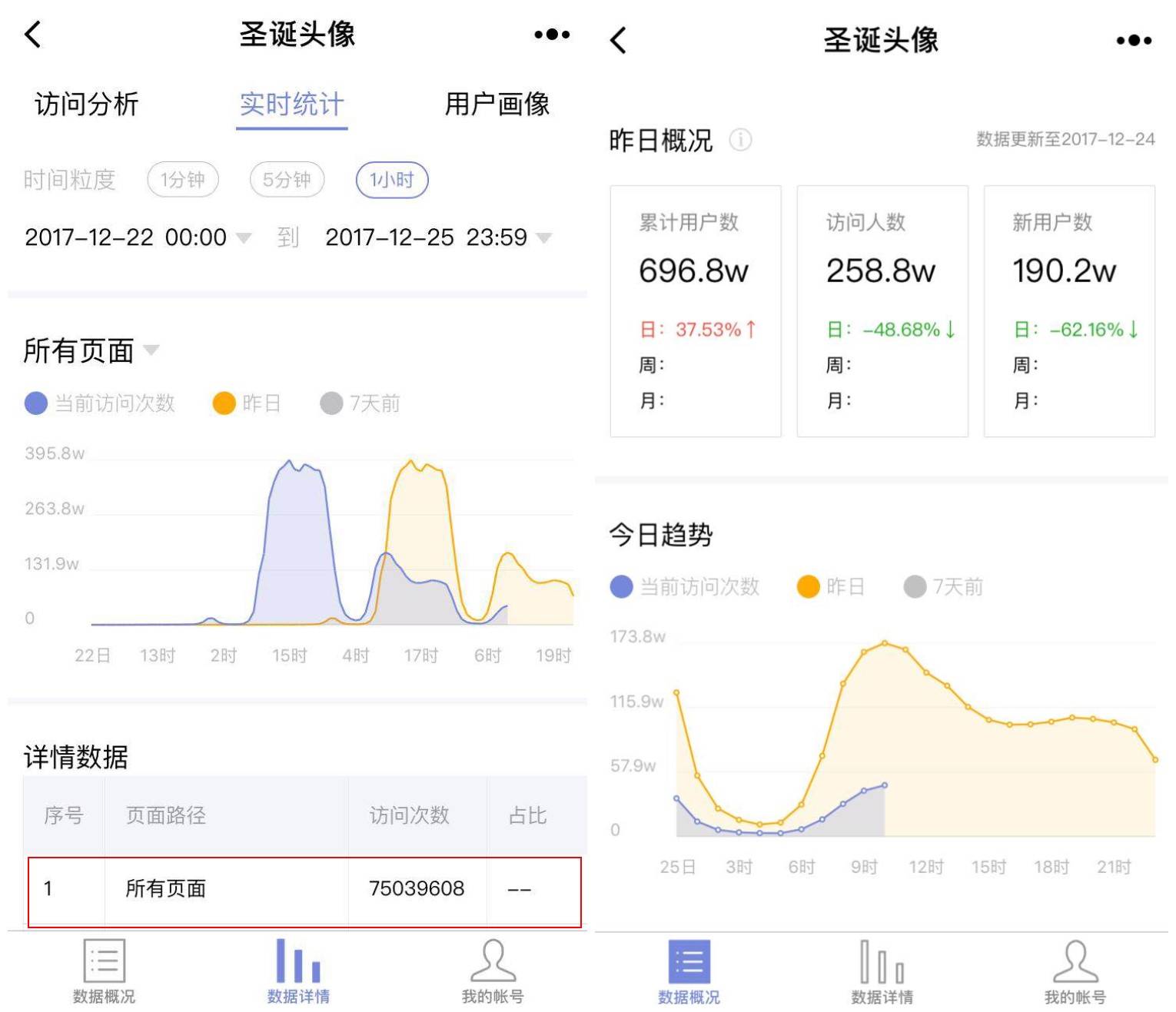Select 1小时 time granularity

coord(392,180)
